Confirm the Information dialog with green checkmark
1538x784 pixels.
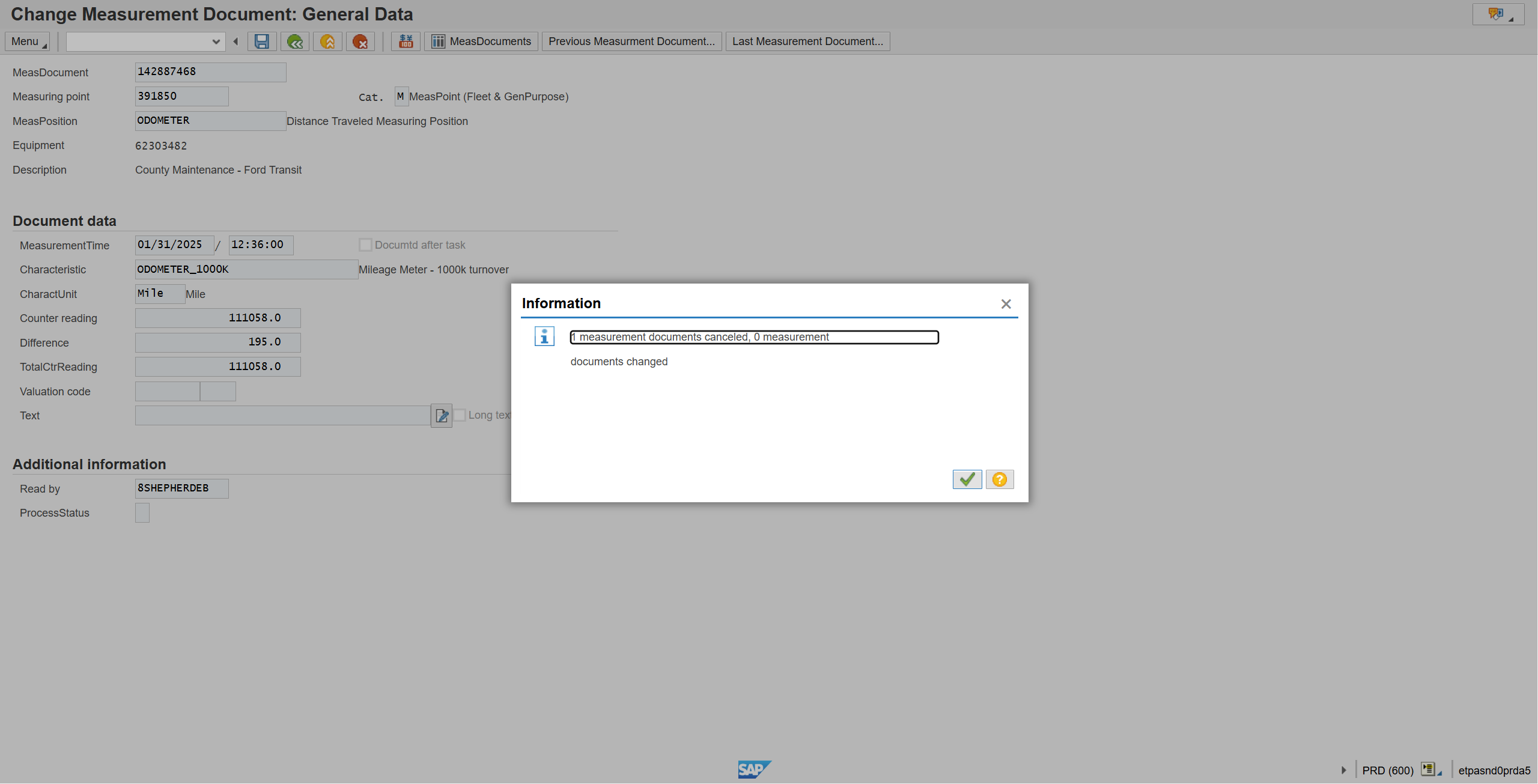click(967, 479)
